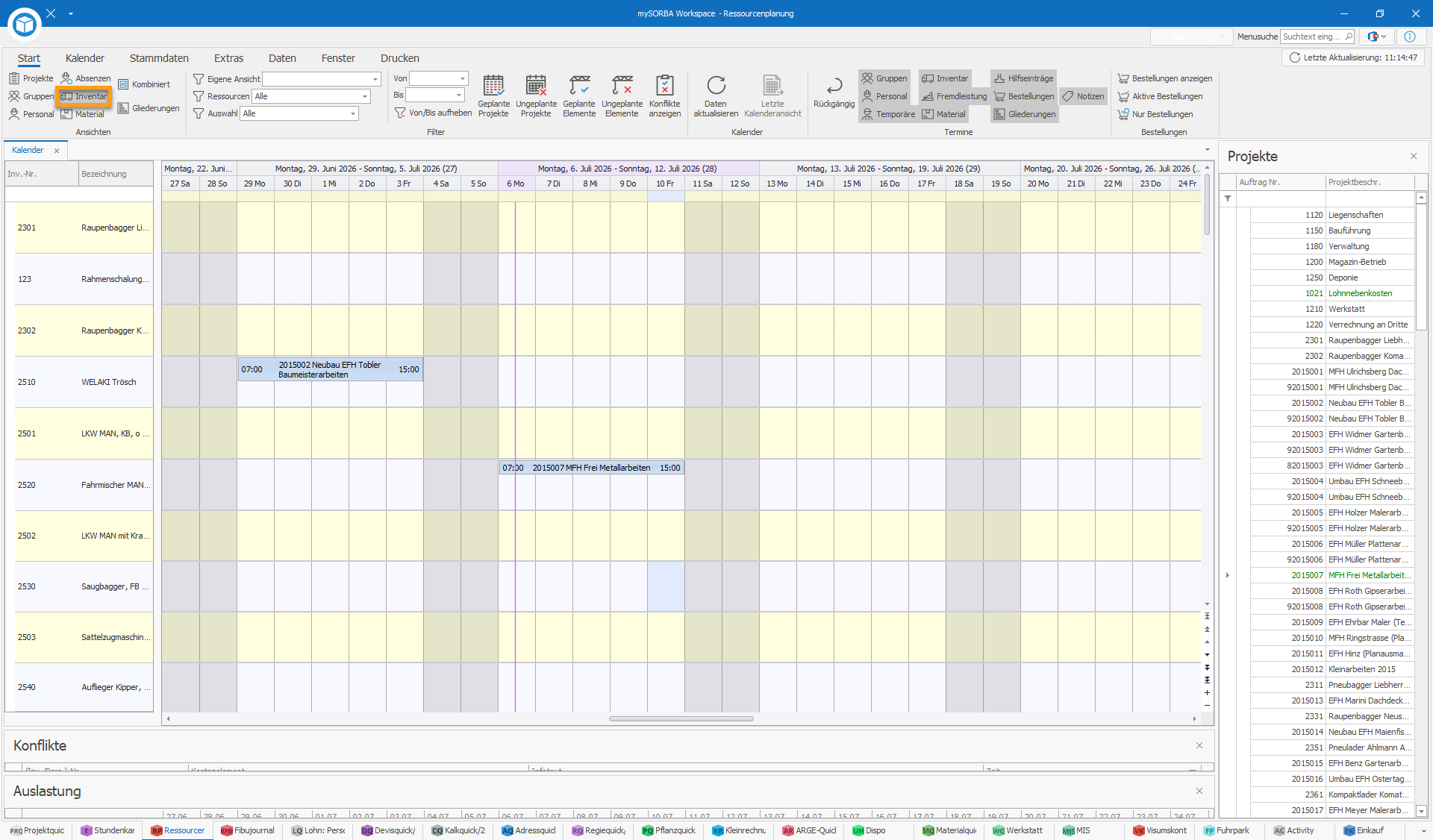Open the Kalender ribbon tab
1433x840 pixels.
85,58
